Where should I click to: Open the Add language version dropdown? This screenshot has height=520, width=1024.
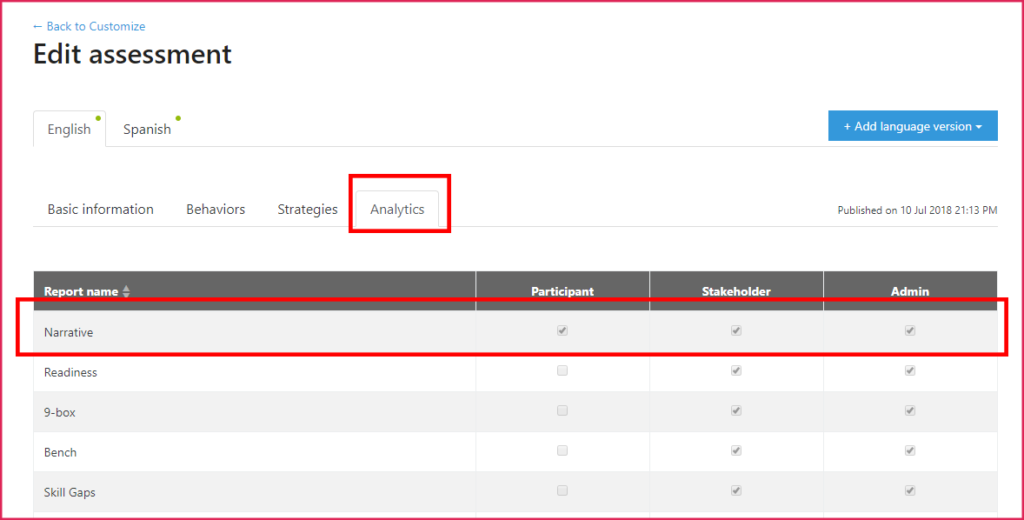(912, 126)
